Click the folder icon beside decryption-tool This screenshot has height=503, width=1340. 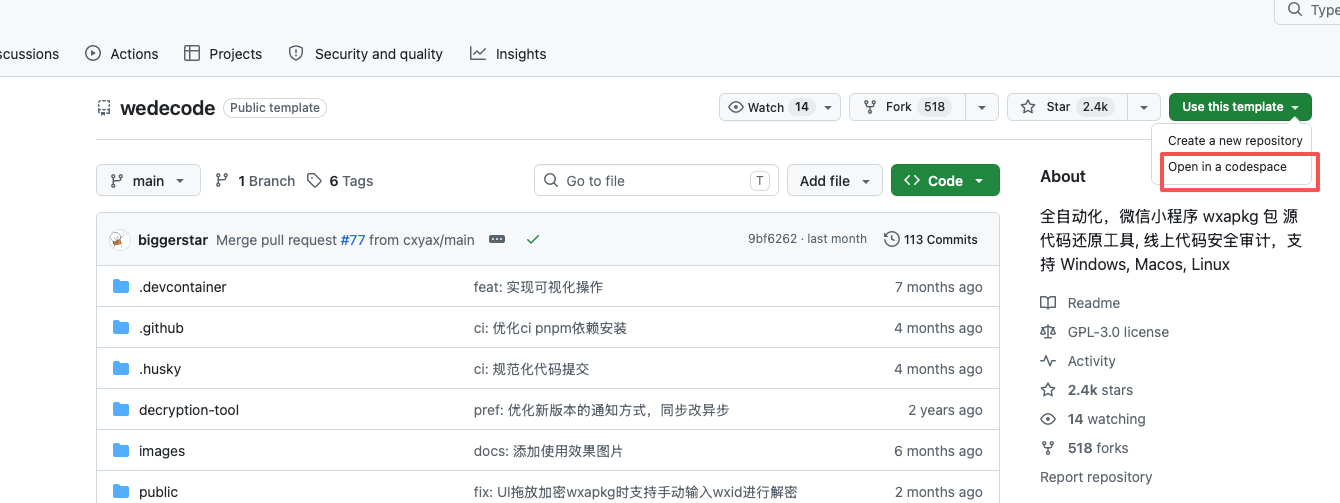(121, 410)
